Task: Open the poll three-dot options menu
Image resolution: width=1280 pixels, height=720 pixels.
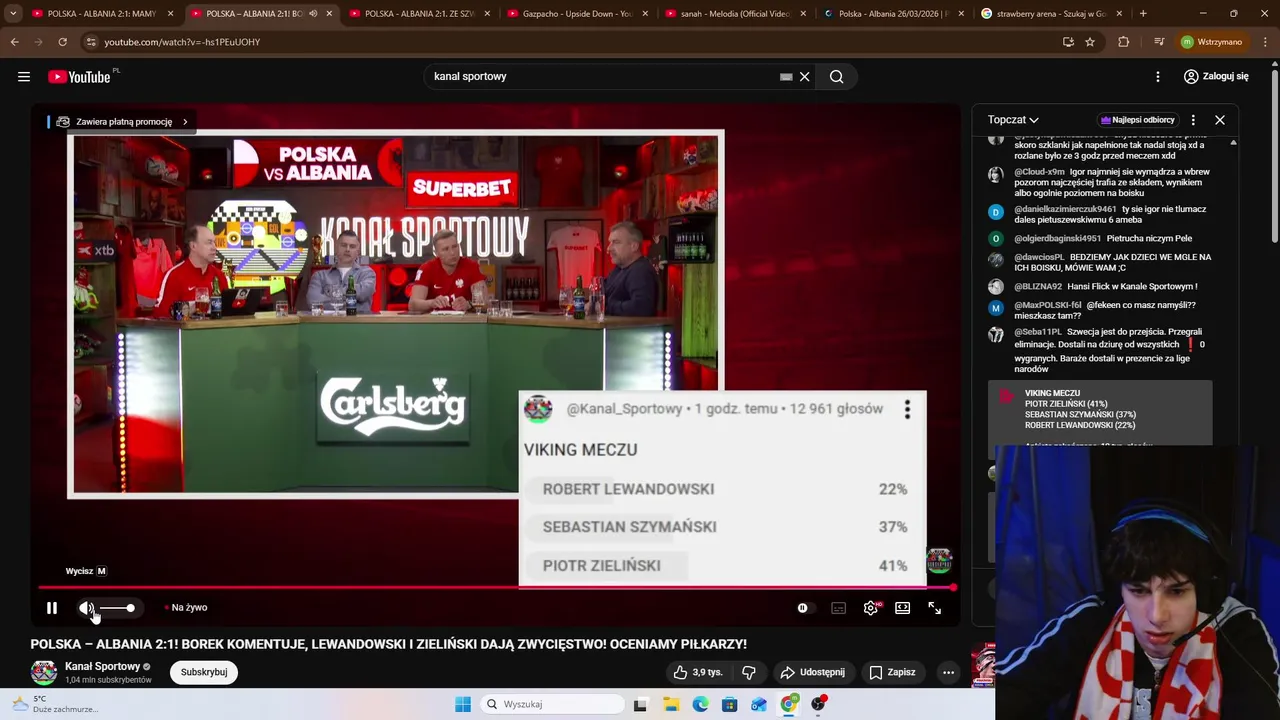Action: pos(907,409)
